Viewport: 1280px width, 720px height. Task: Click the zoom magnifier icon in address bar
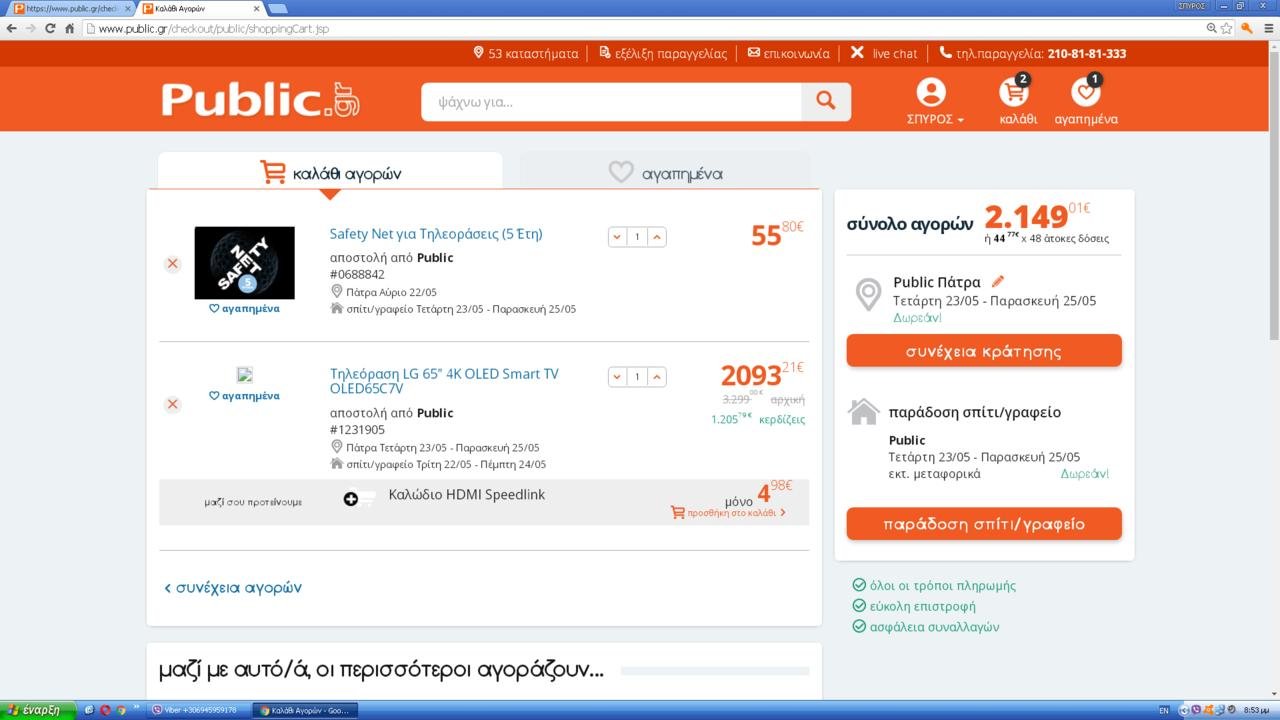coord(1212,28)
